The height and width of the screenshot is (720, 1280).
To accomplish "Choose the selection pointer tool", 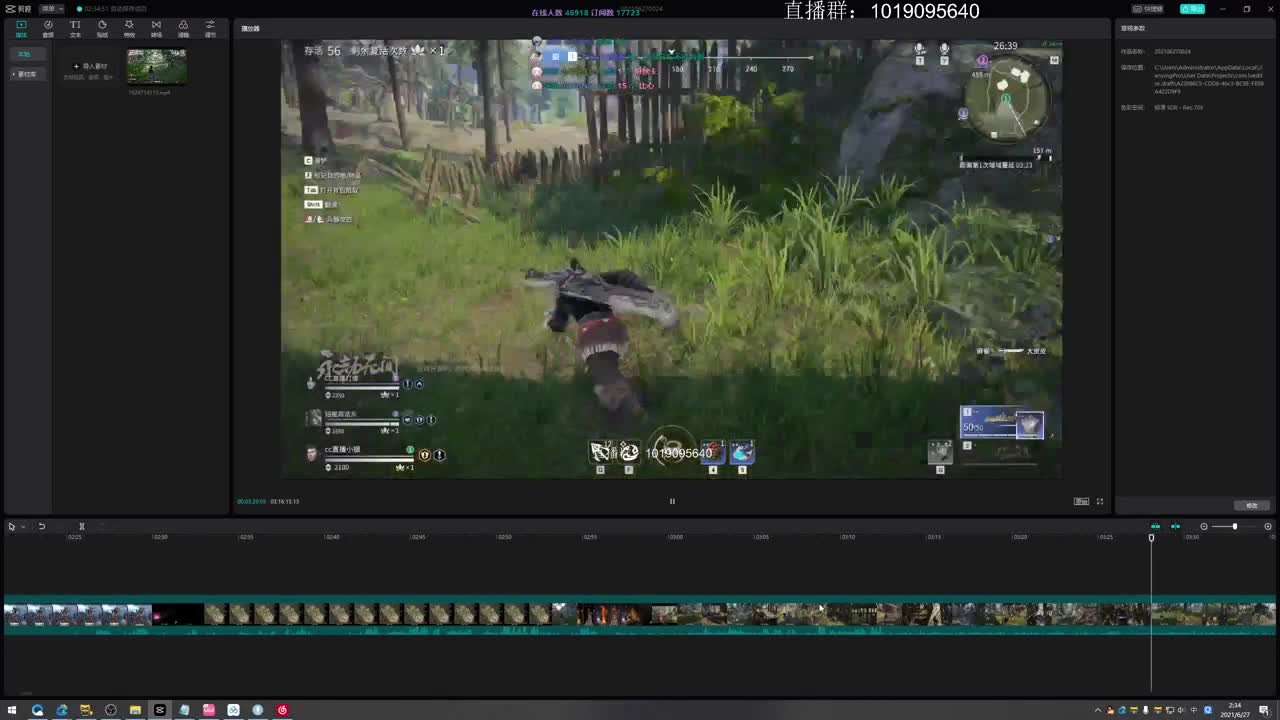I will [12, 526].
